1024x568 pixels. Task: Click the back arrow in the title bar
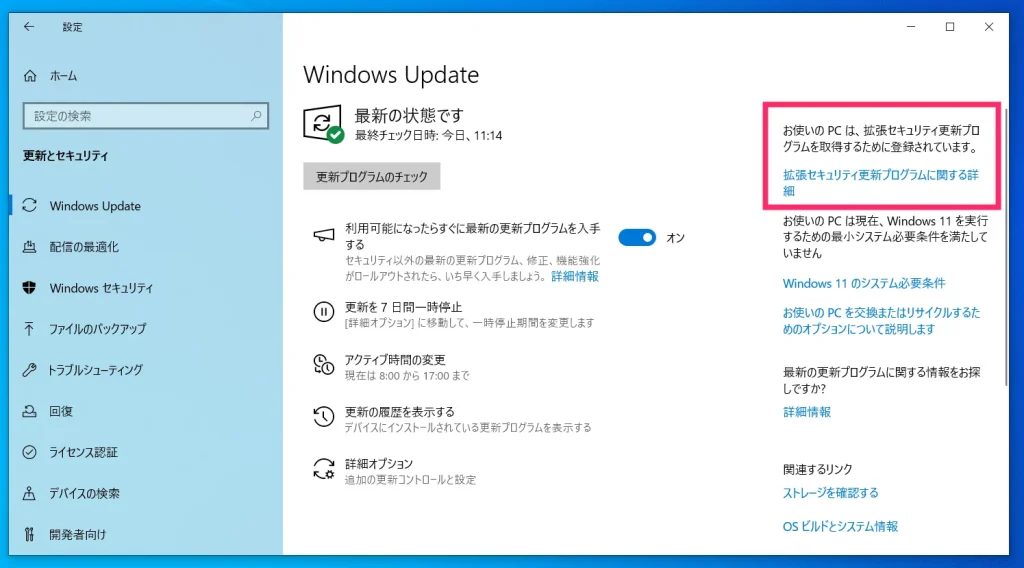click(29, 27)
